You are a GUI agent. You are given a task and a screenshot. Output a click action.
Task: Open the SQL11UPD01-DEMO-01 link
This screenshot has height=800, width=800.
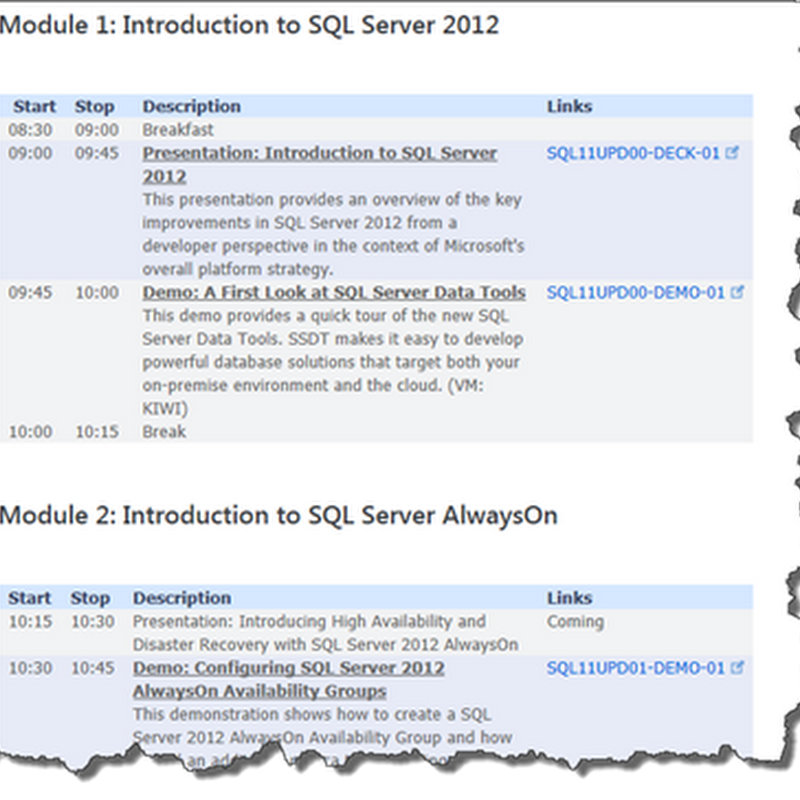click(x=636, y=668)
